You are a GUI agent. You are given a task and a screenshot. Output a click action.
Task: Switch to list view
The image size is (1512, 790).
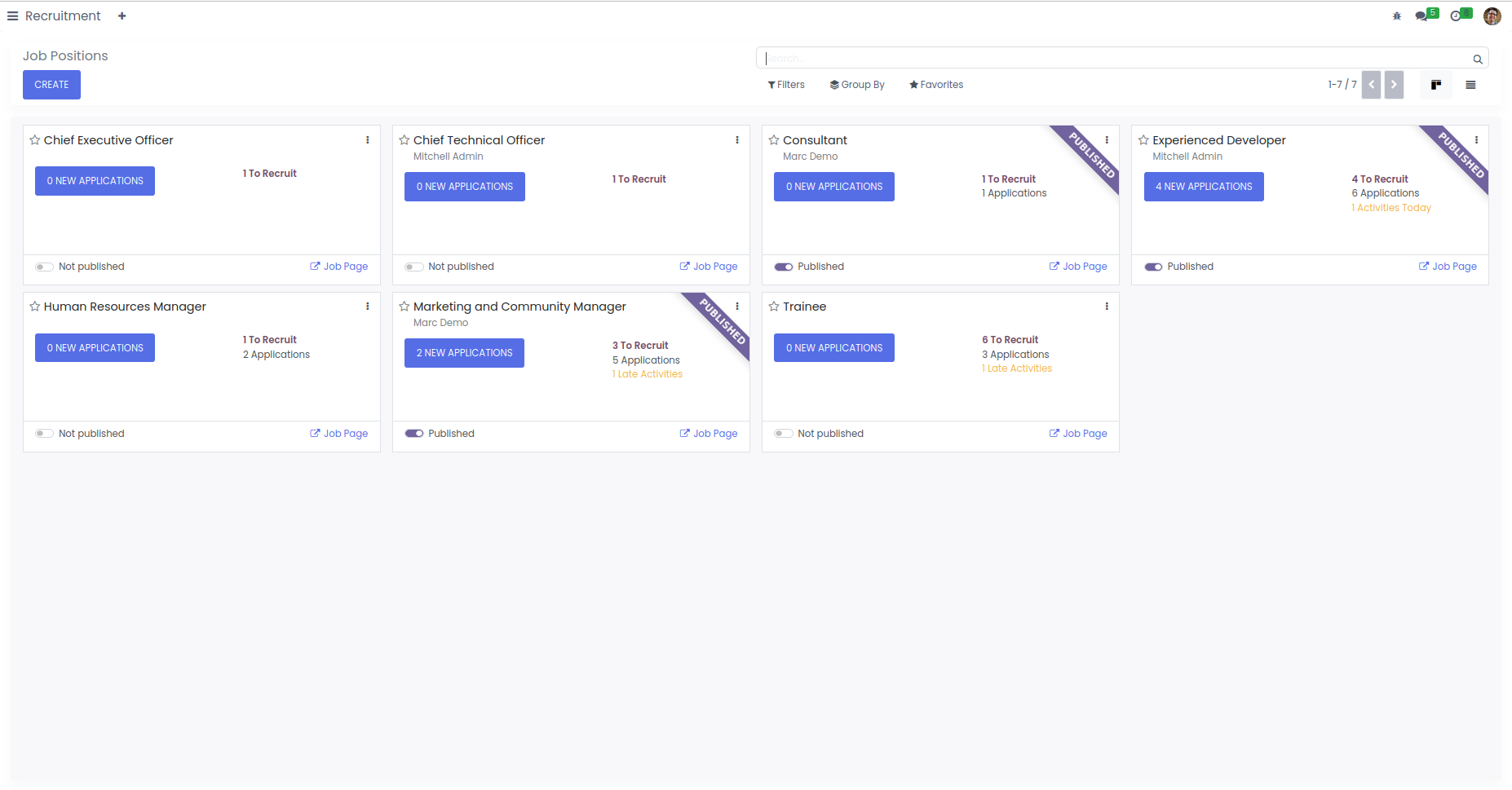pyautogui.click(x=1470, y=85)
